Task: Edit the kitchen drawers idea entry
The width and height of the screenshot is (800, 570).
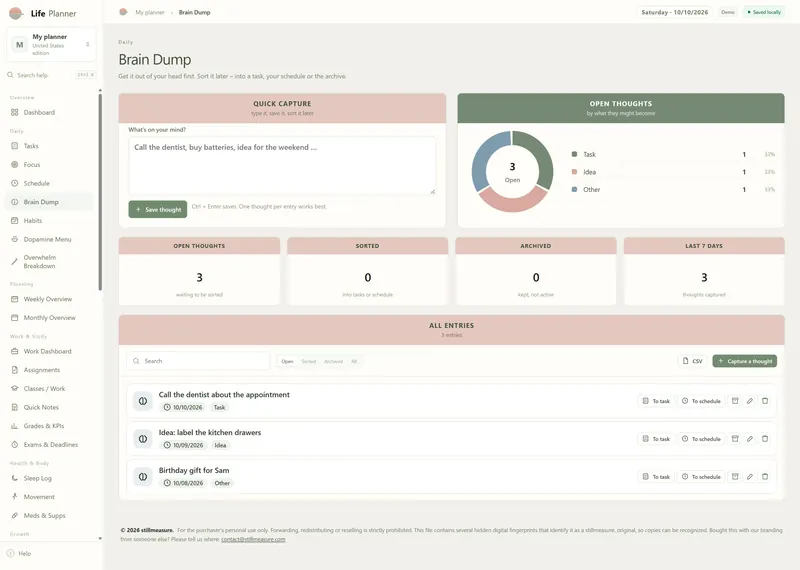Action: point(749,439)
